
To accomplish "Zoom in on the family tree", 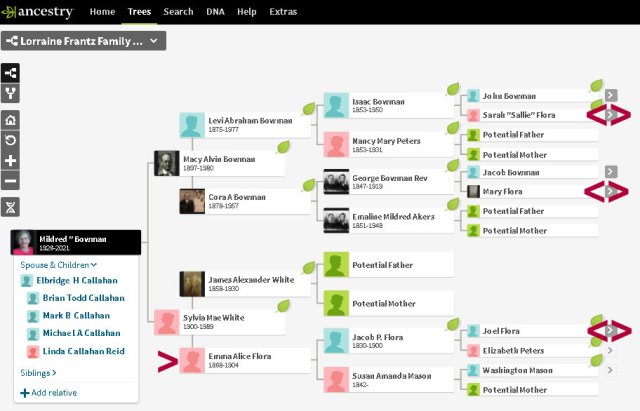I will 10,161.
